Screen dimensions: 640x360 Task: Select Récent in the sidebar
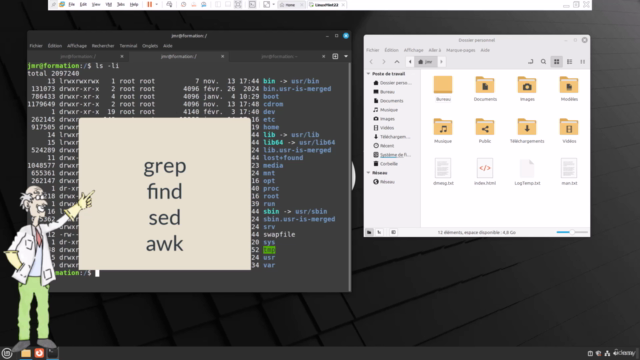384,146
